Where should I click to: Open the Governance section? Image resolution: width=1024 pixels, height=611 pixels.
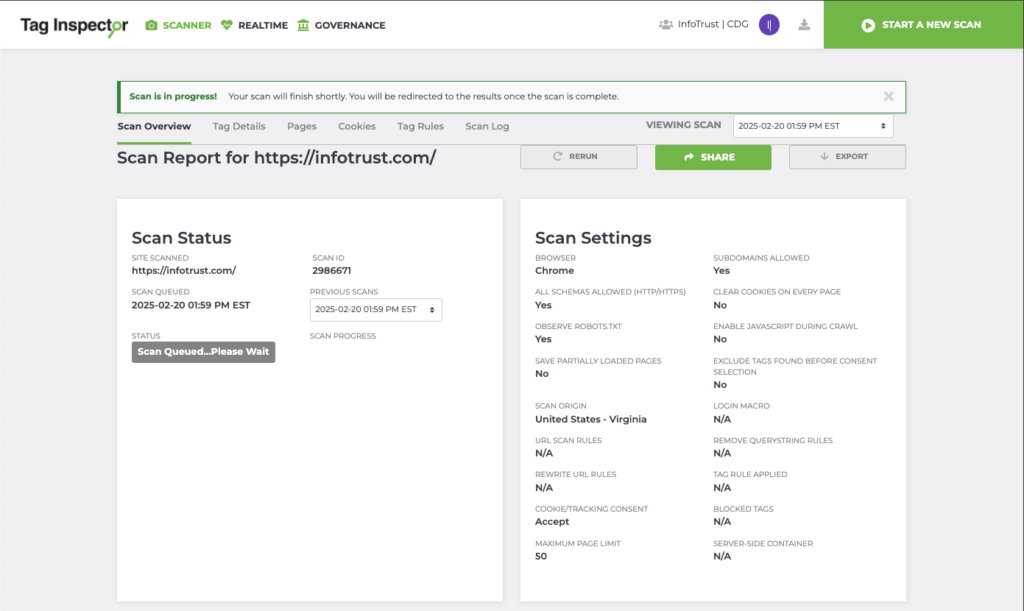tap(341, 25)
